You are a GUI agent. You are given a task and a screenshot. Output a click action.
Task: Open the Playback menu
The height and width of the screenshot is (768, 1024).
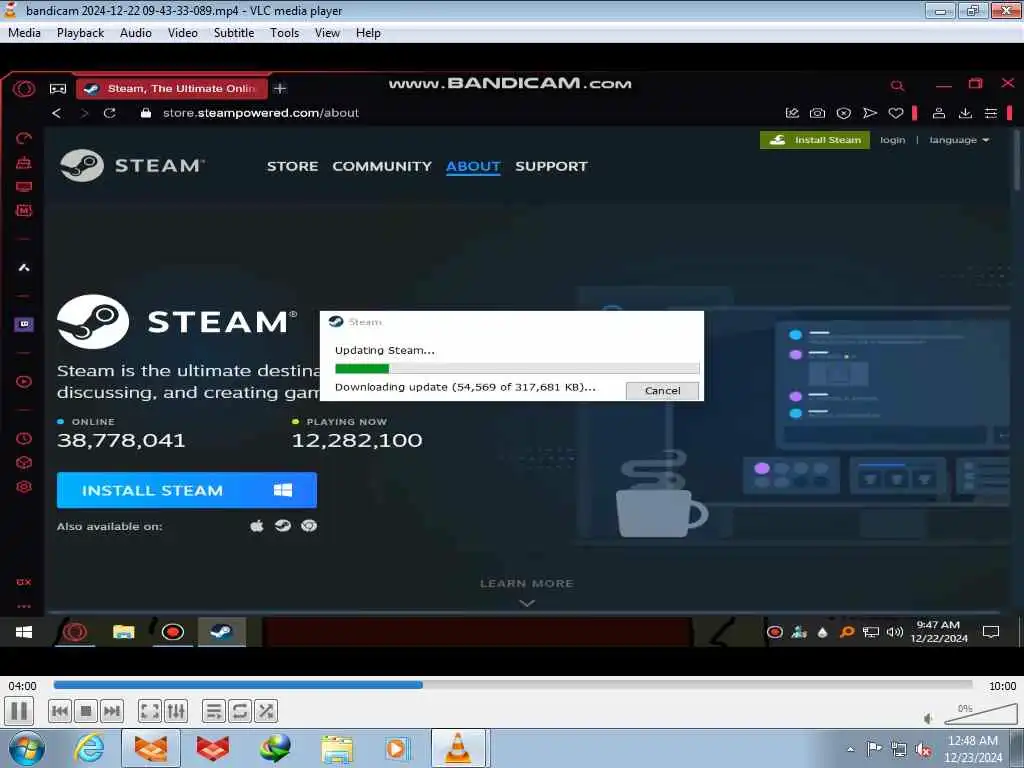pyautogui.click(x=80, y=33)
